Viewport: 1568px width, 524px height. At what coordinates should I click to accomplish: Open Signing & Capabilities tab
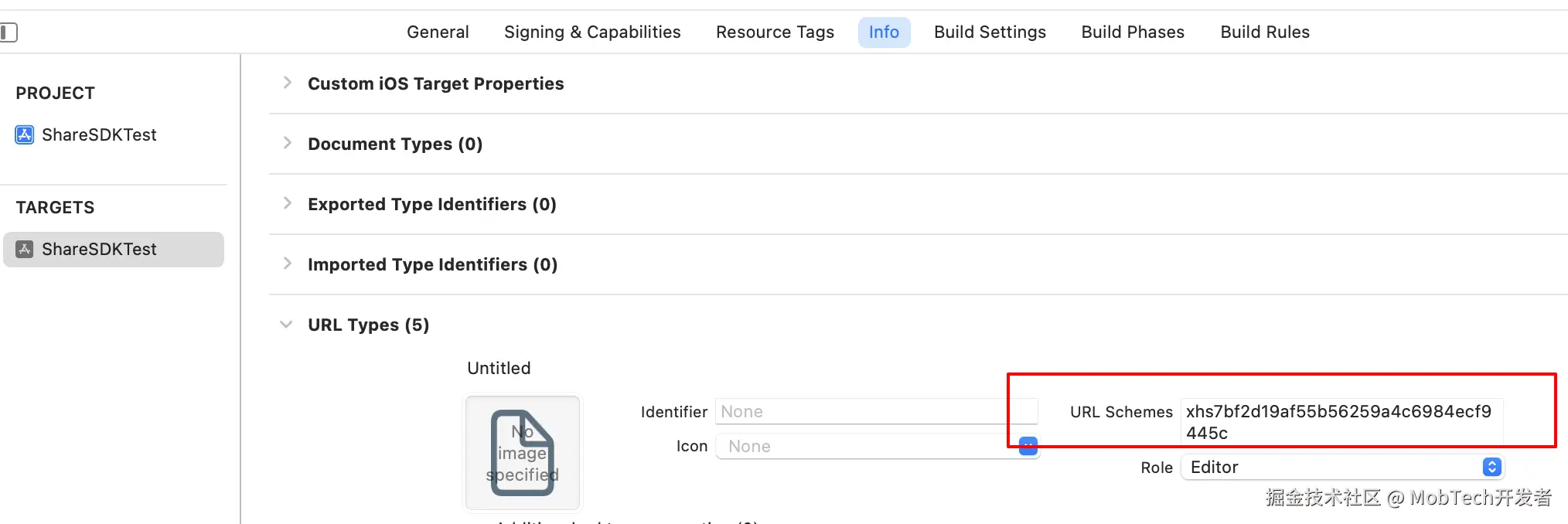click(x=592, y=32)
